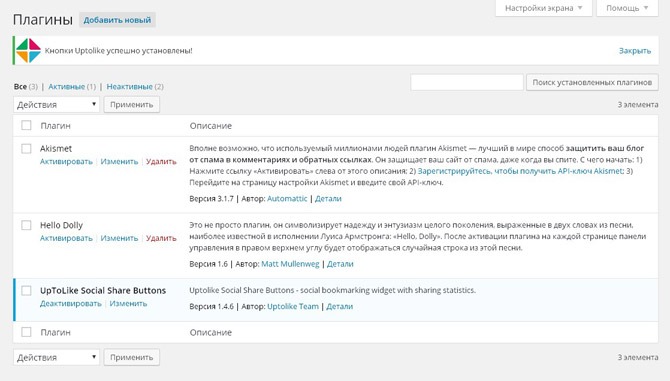670x381 pixels.
Task: Focus the plugin search input field
Action: [x=467, y=82]
